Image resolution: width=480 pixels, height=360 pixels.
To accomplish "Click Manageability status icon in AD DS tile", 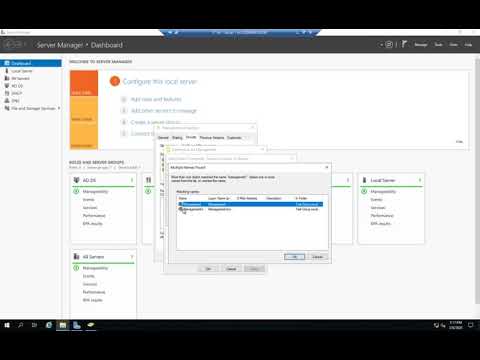I will tap(76, 191).
